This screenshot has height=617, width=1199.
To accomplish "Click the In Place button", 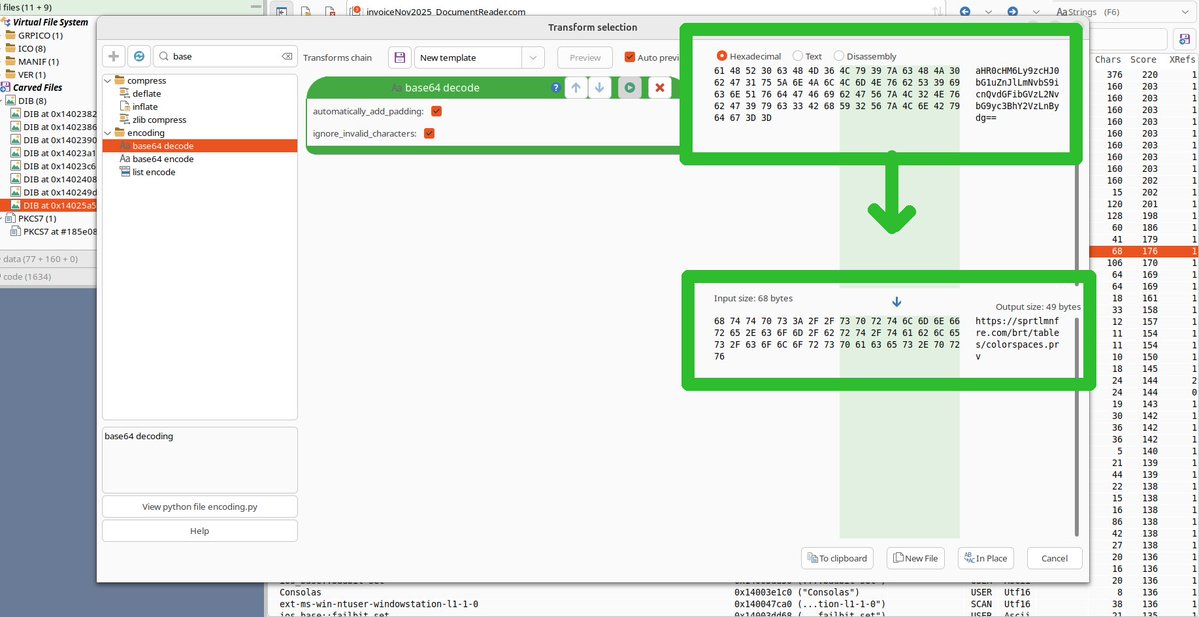I will pos(986,558).
